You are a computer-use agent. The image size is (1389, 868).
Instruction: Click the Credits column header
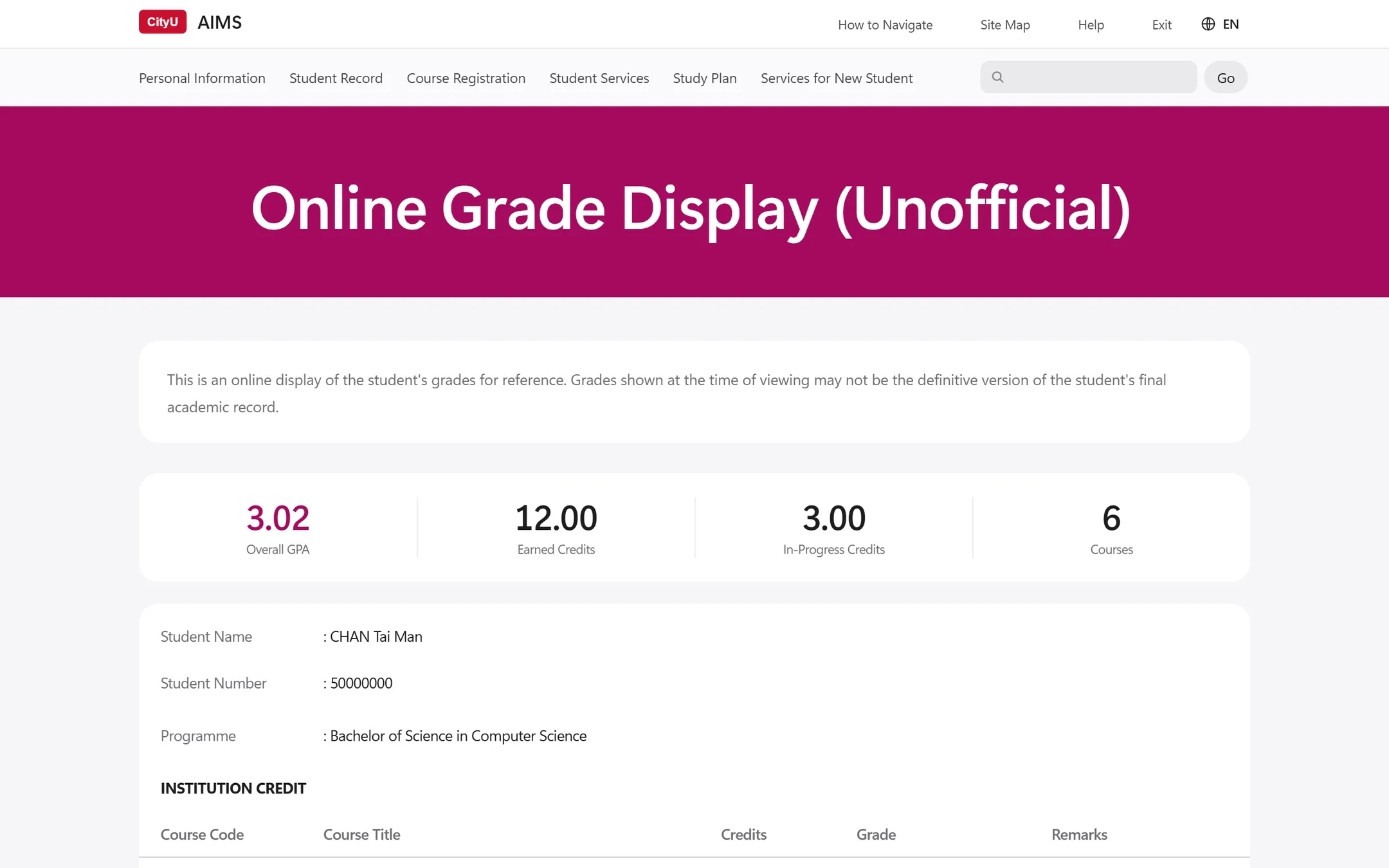[x=744, y=835]
